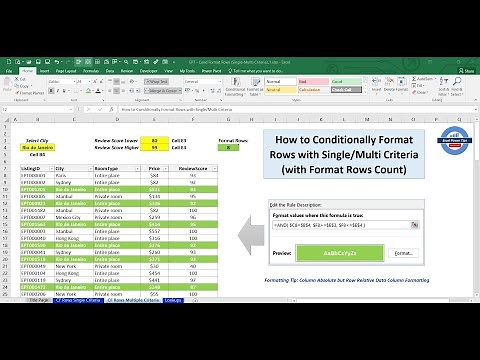The image size is (480, 360).
Task: Click the Name Box
Action: tap(37, 109)
